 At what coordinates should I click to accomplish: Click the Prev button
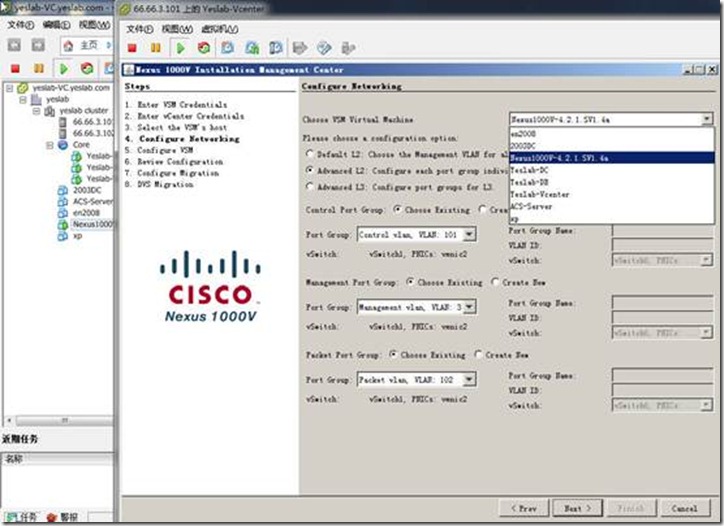524,508
